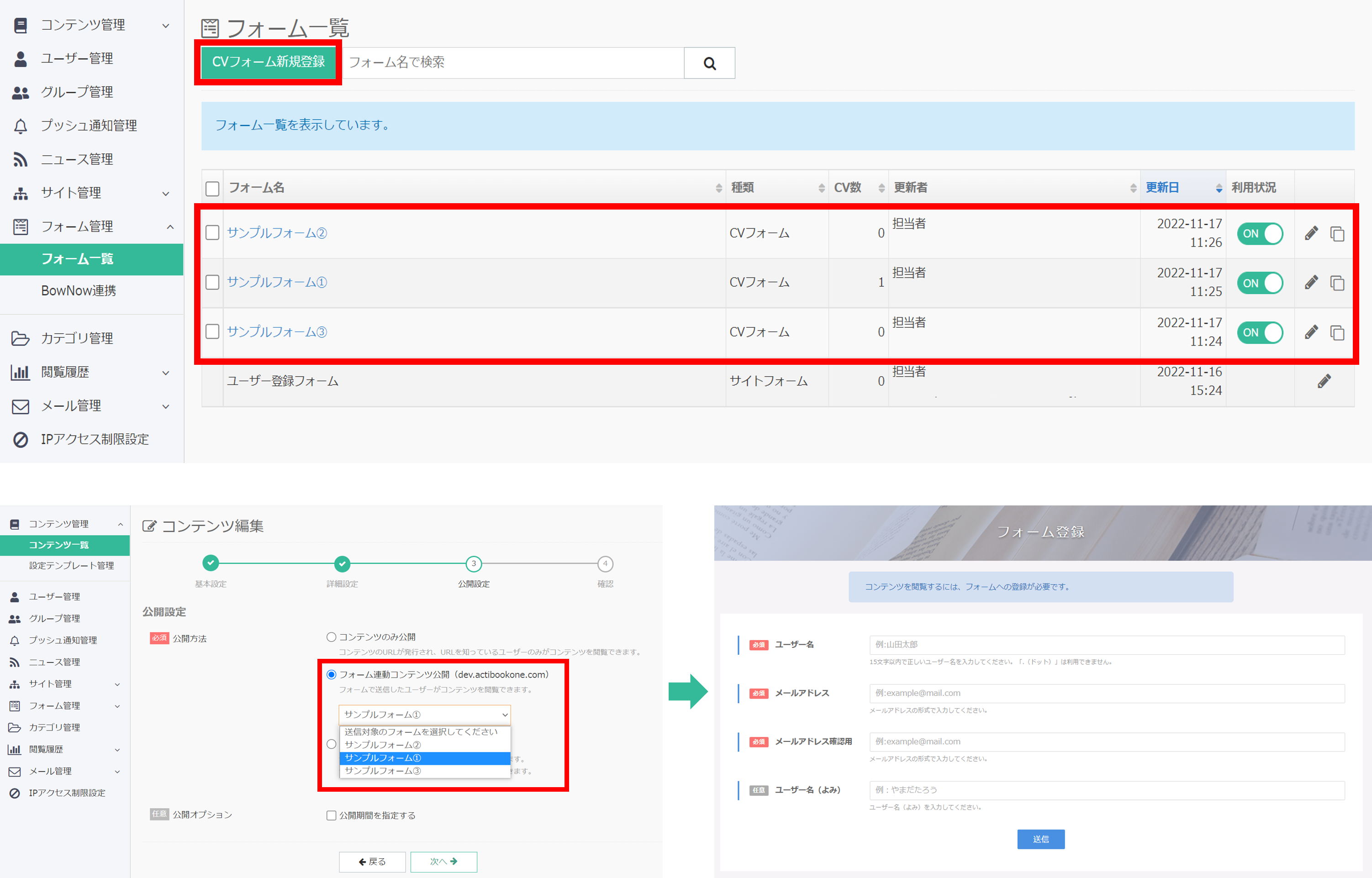Open the サンプルフォーム① link

277,282
